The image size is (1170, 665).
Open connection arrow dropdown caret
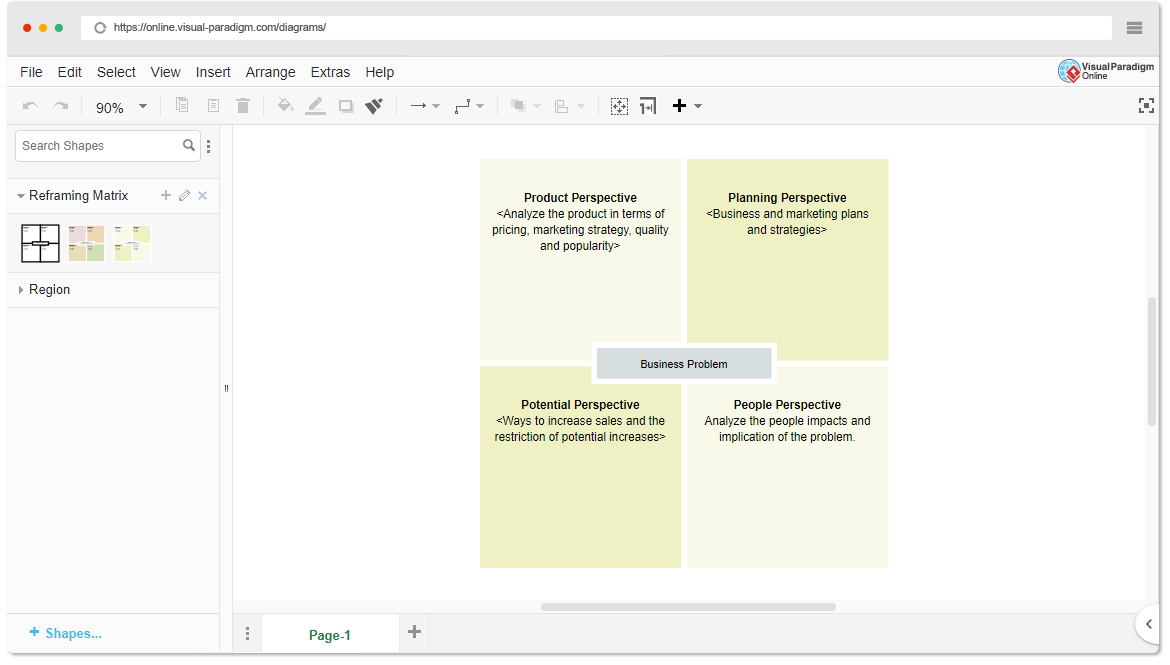(x=437, y=107)
